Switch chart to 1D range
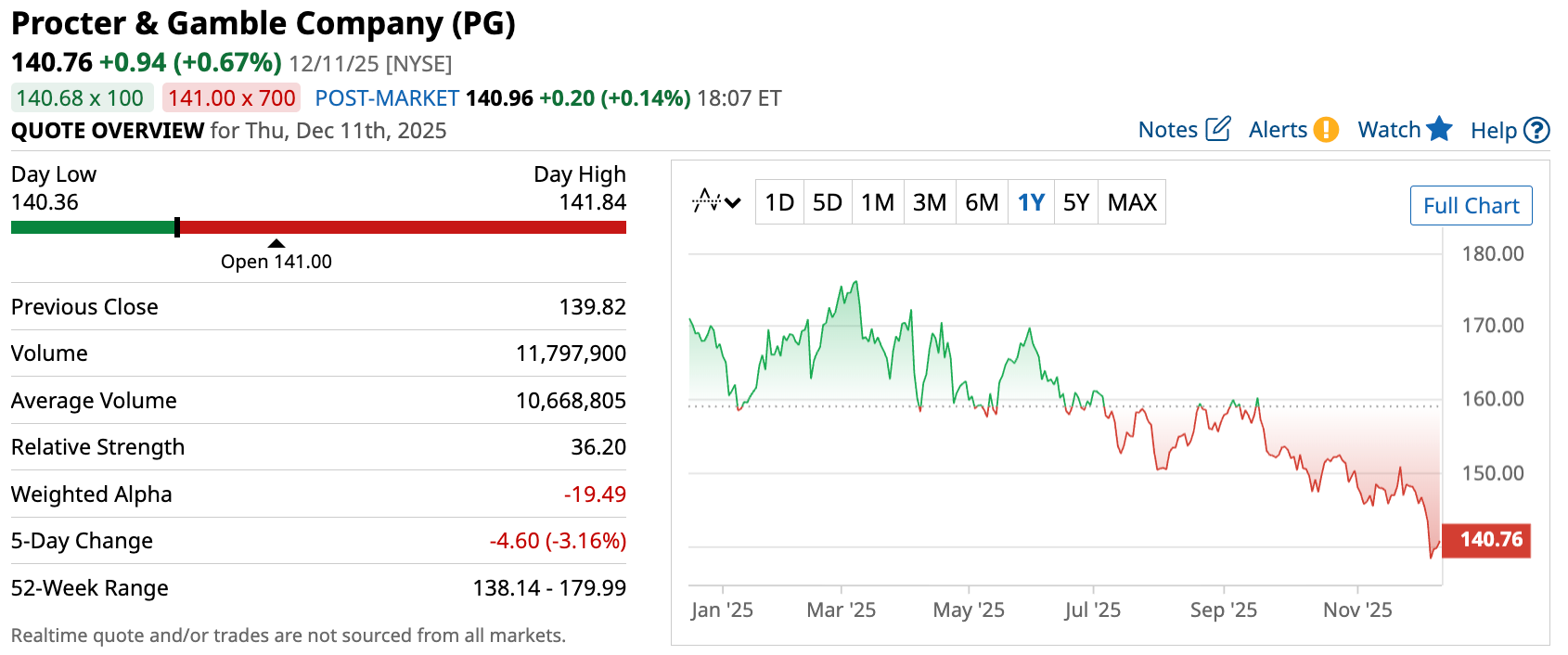Viewport: 1568px width, 655px height. (x=779, y=202)
